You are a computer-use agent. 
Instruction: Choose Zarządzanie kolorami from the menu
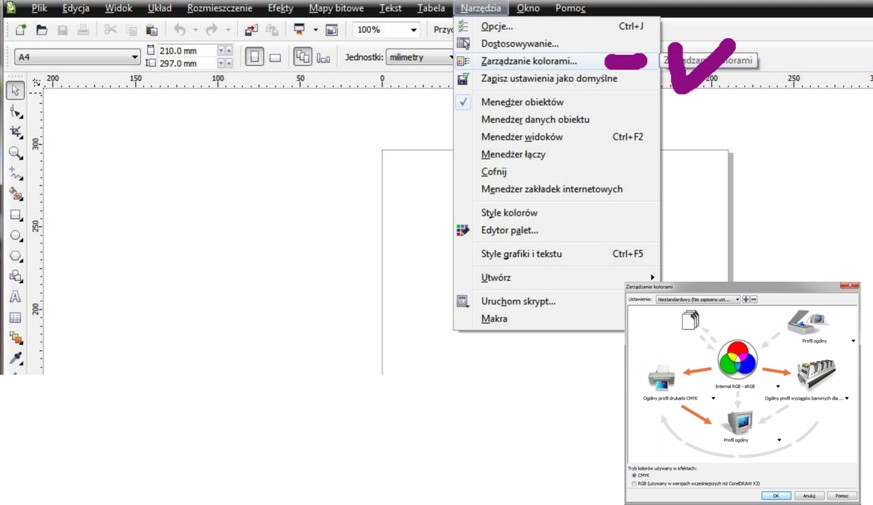click(x=528, y=61)
